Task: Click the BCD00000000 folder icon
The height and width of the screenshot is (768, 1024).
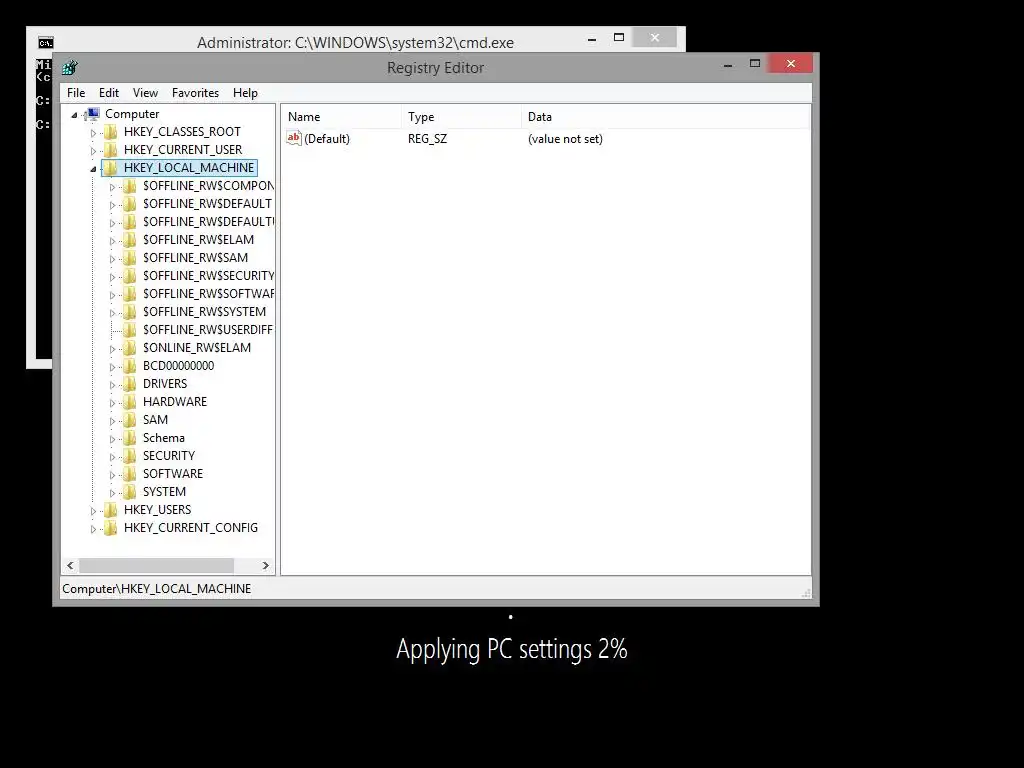Action: click(x=130, y=366)
